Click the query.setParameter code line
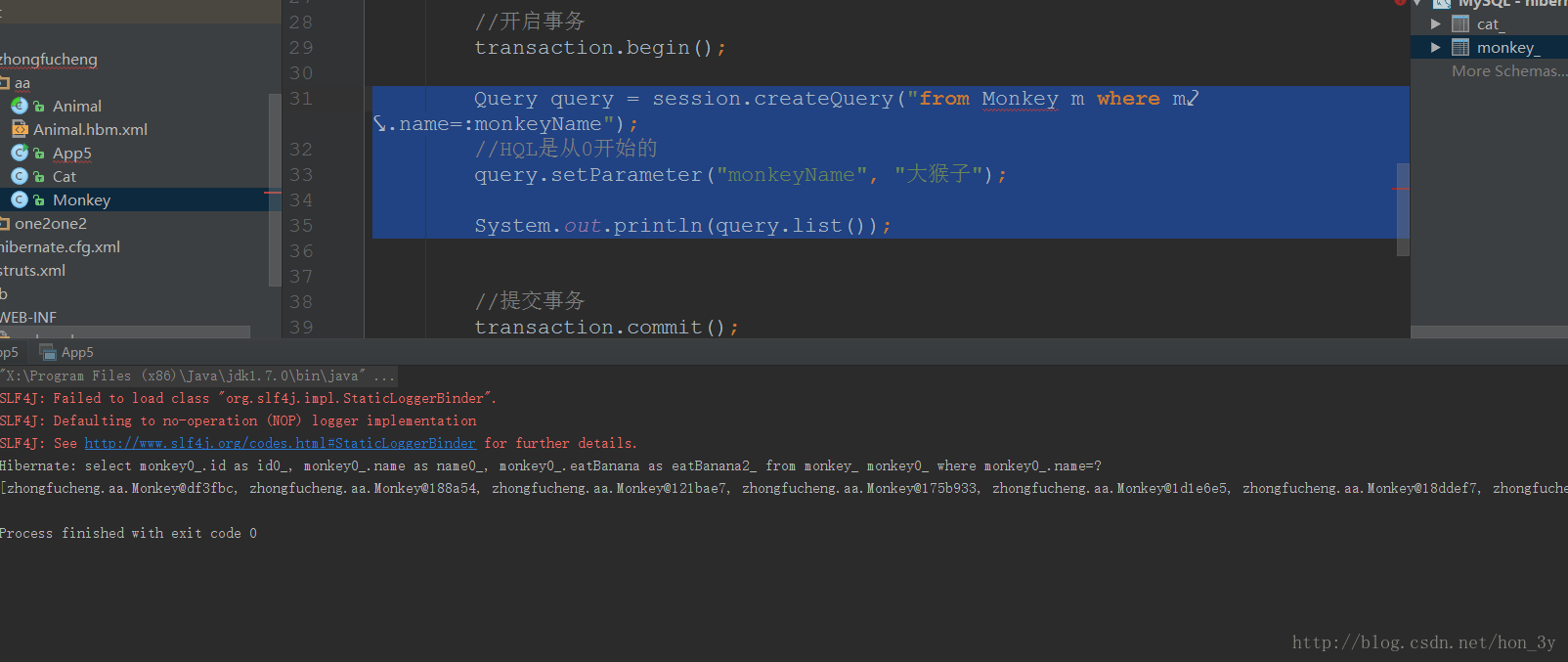 pyautogui.click(x=740, y=175)
